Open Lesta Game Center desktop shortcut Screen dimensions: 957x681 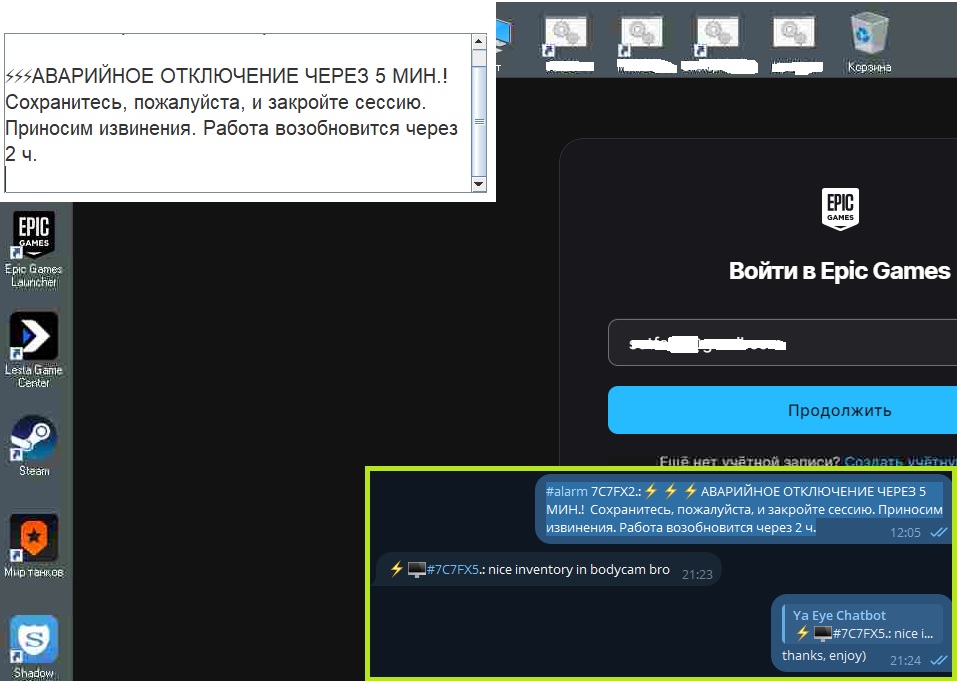(x=34, y=349)
